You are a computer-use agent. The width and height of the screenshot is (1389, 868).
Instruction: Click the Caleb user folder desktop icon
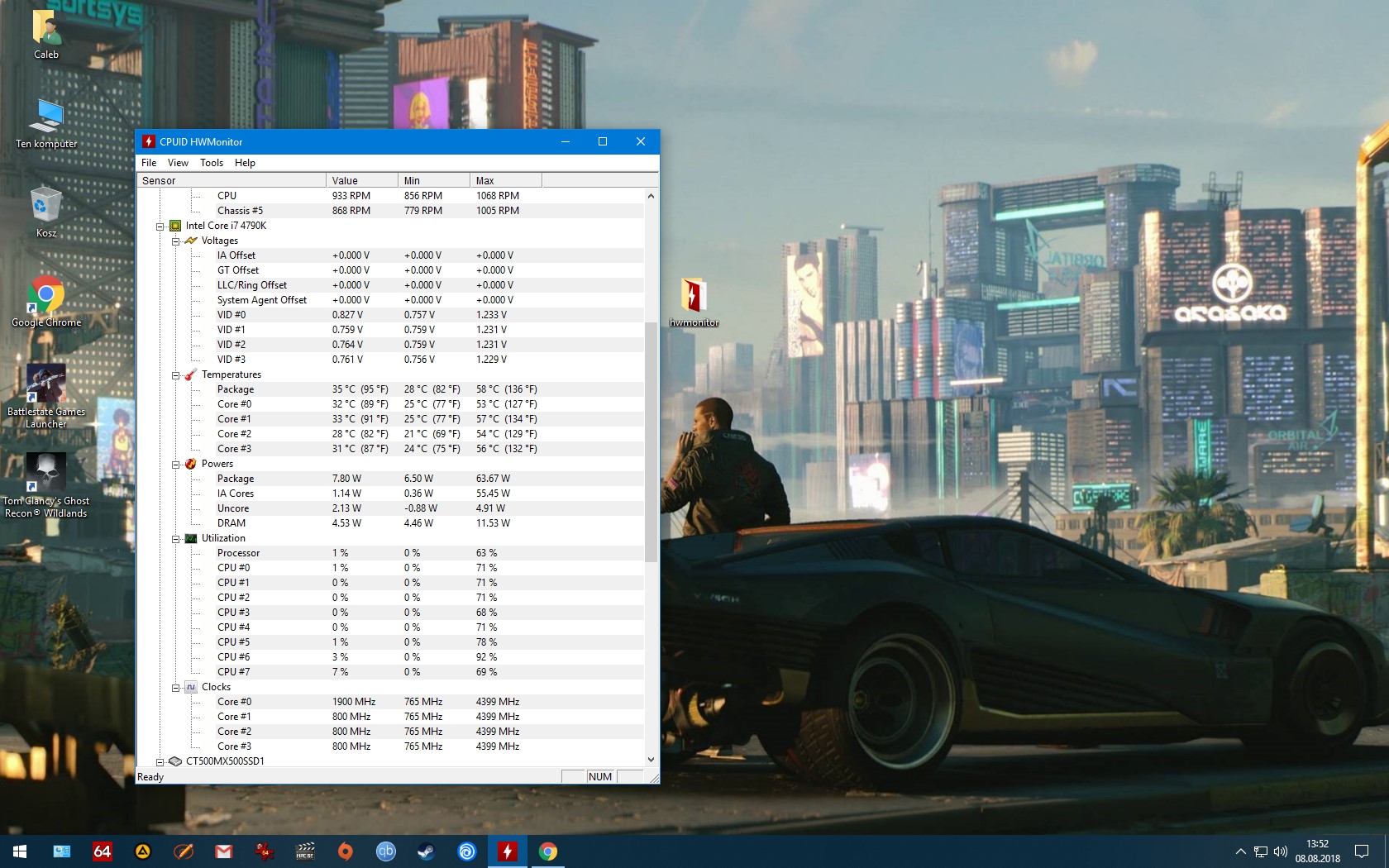click(46, 34)
